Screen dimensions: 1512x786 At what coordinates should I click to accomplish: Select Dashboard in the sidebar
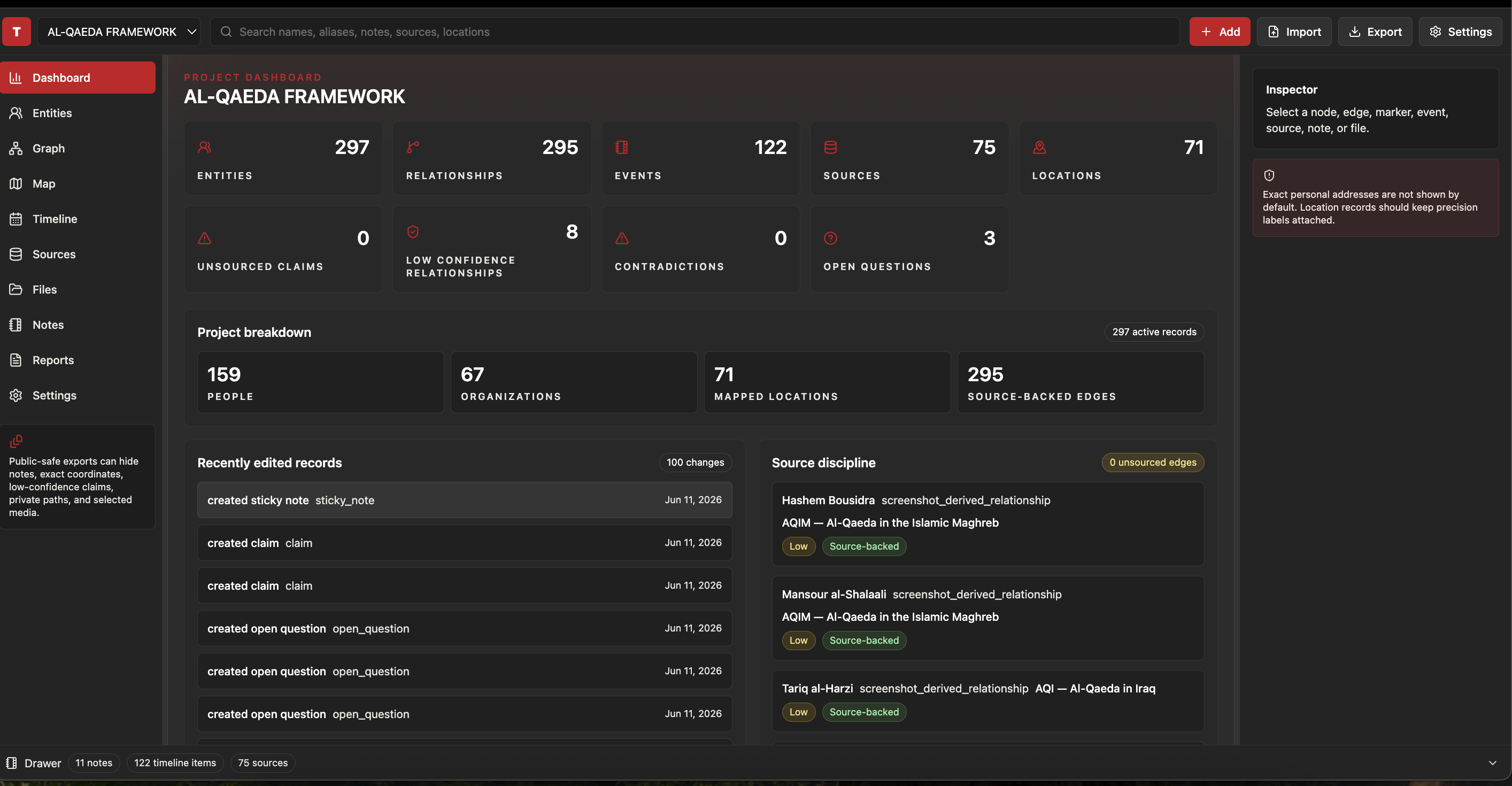click(x=78, y=78)
